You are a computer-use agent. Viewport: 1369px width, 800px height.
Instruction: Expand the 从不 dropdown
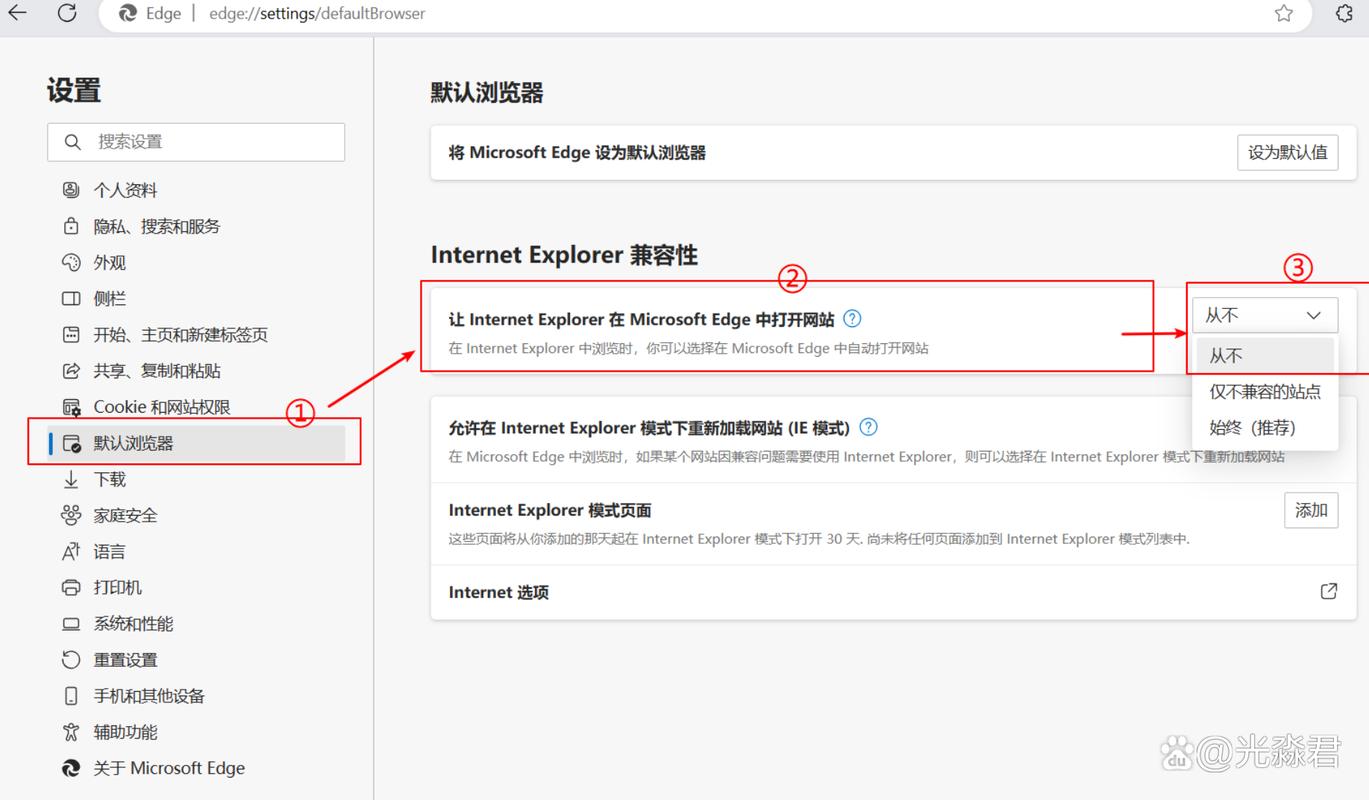click(x=1264, y=315)
